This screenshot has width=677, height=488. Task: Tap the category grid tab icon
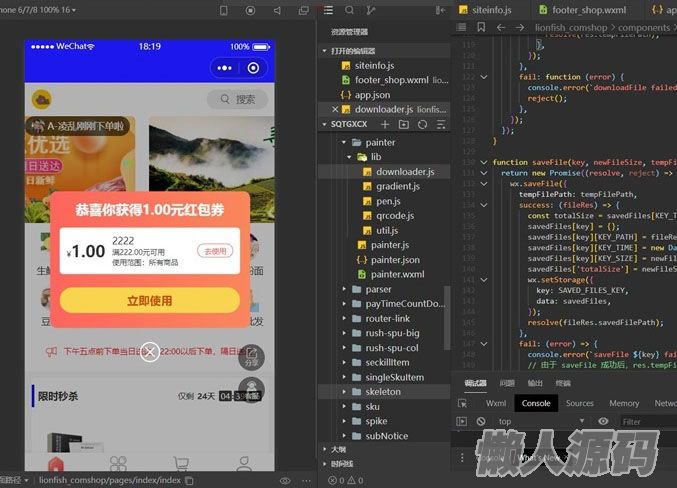coord(118,464)
